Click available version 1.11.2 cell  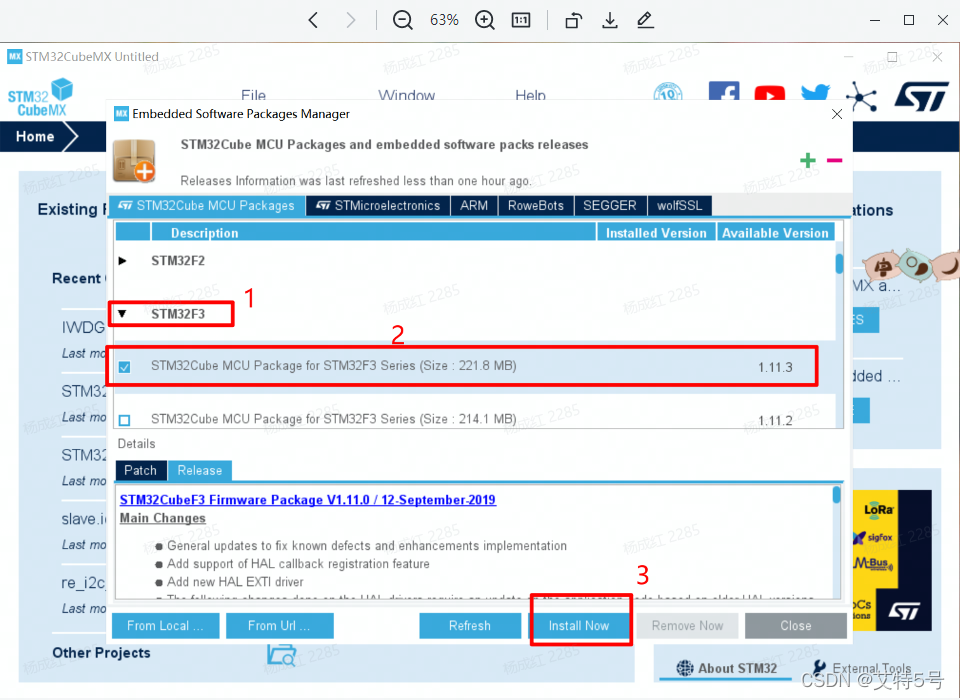click(775, 421)
